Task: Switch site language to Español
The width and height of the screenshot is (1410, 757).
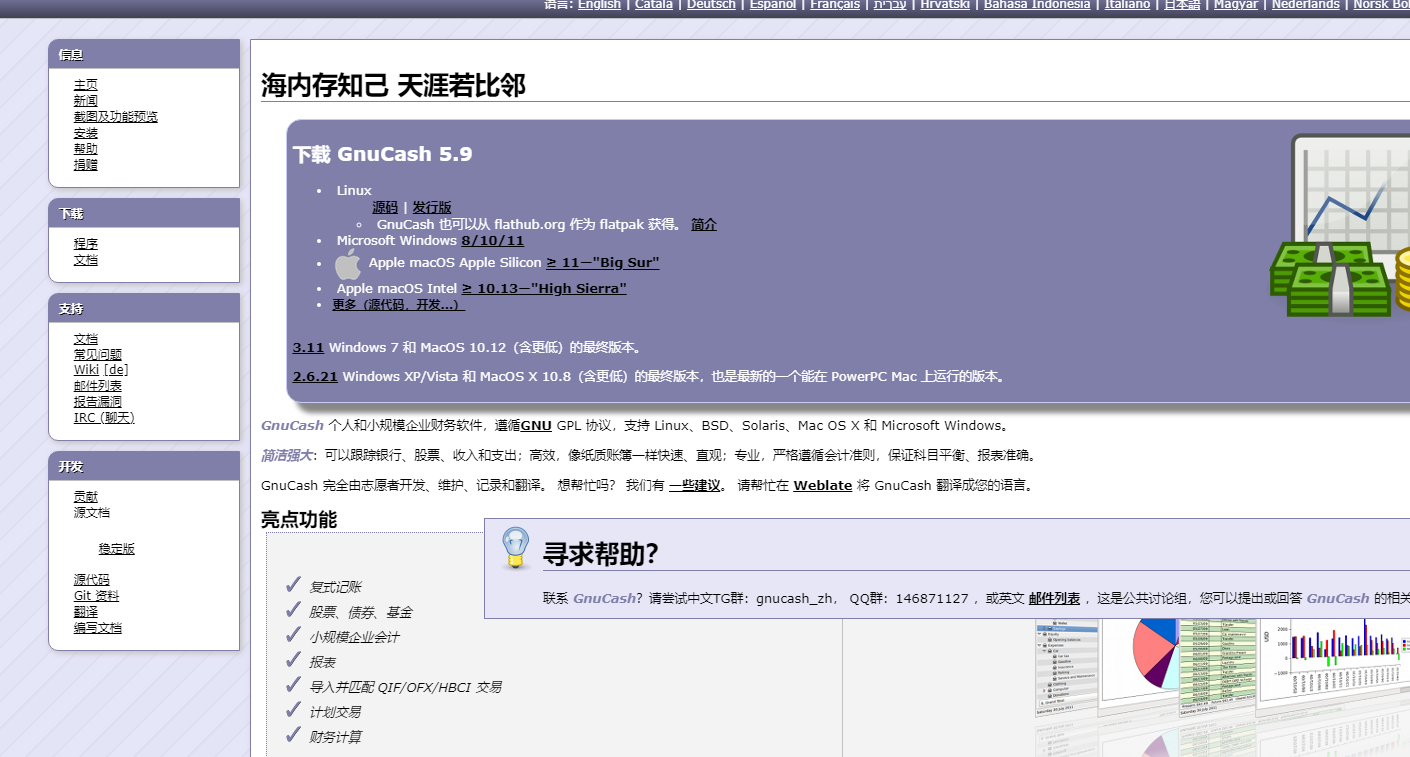Action: [773, 5]
